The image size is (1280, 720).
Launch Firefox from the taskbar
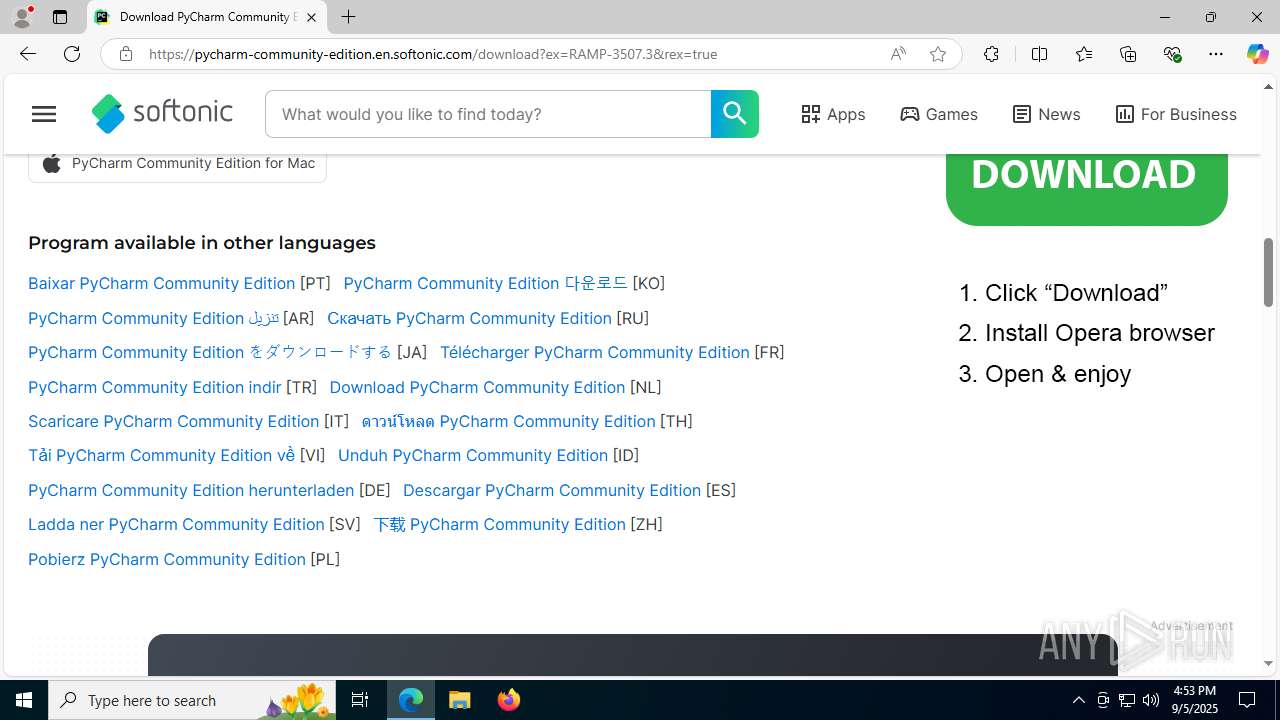(x=509, y=700)
